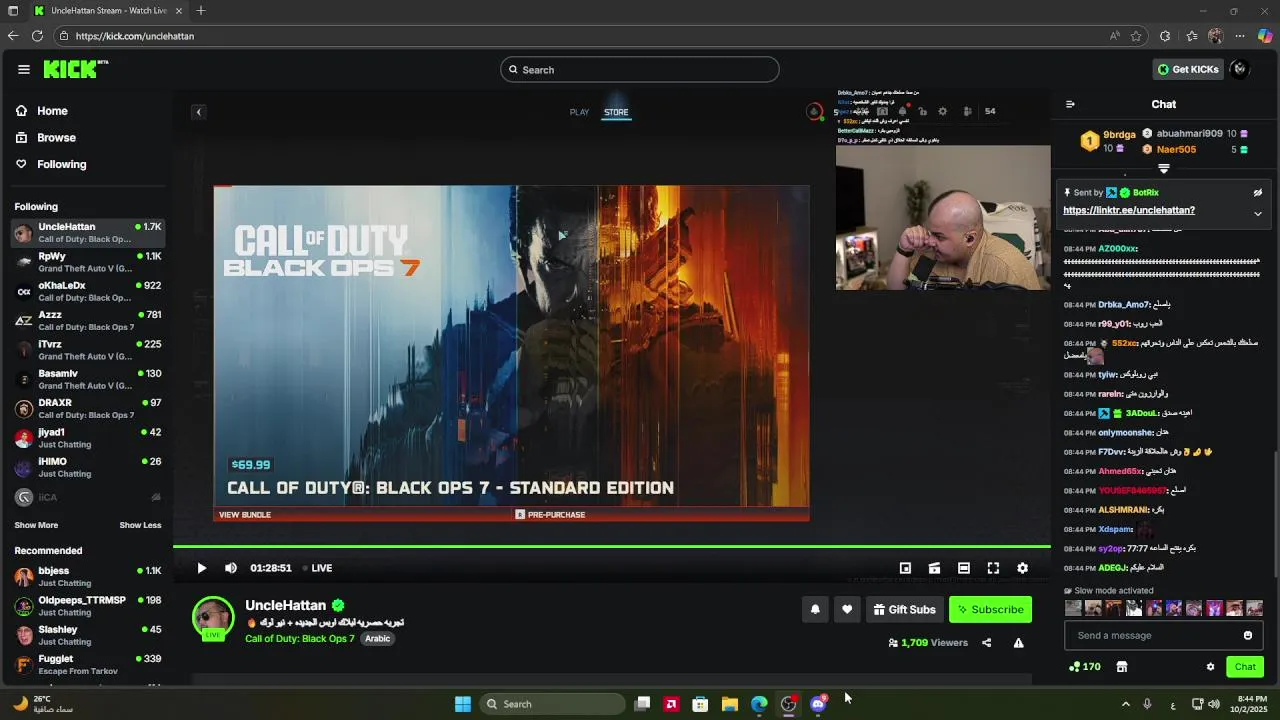This screenshot has height=720, width=1280.
Task: Open iHIMO channel in sidebar
Action: (x=88, y=467)
